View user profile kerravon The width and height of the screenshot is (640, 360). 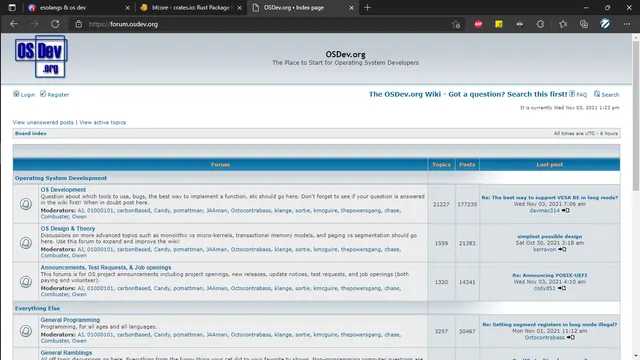click(x=544, y=249)
